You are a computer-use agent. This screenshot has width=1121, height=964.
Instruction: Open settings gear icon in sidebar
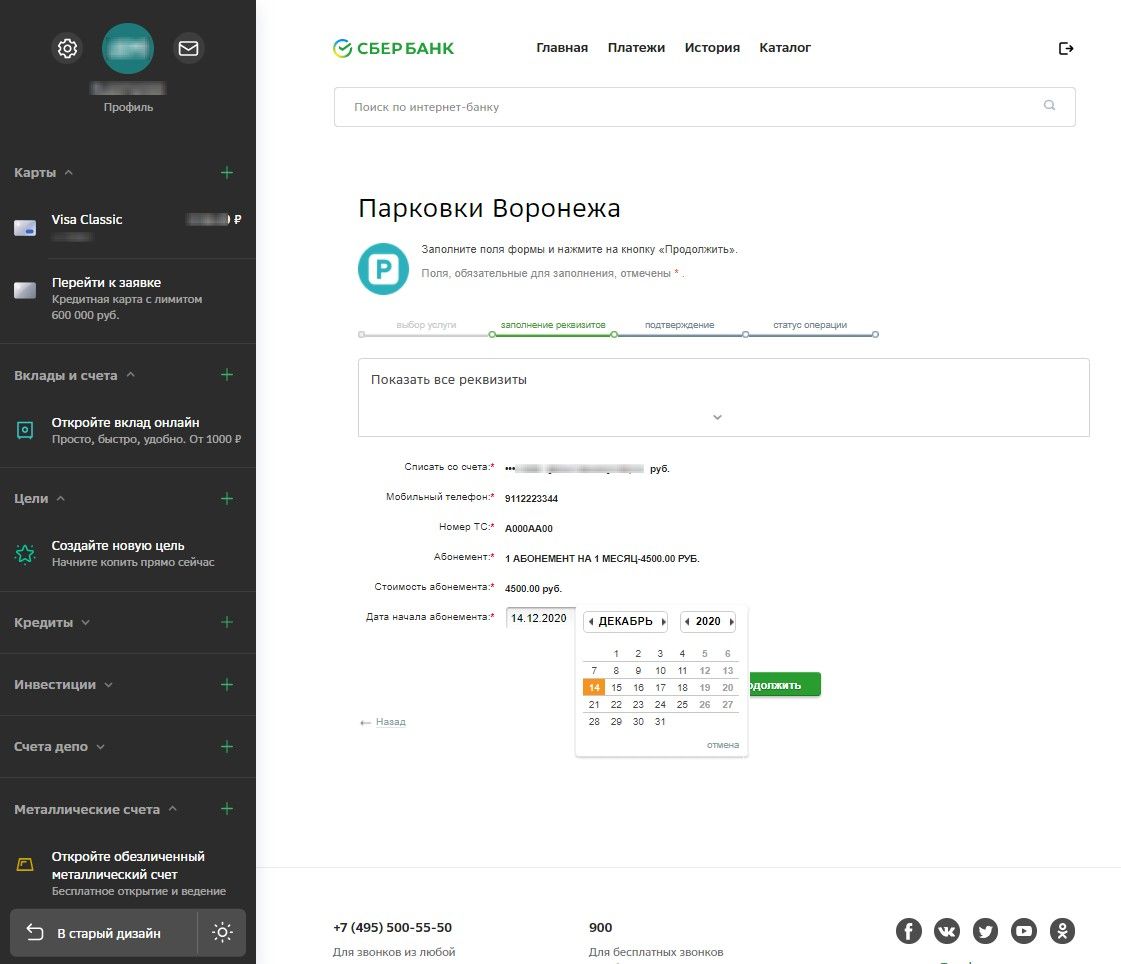pyautogui.click(x=67, y=49)
